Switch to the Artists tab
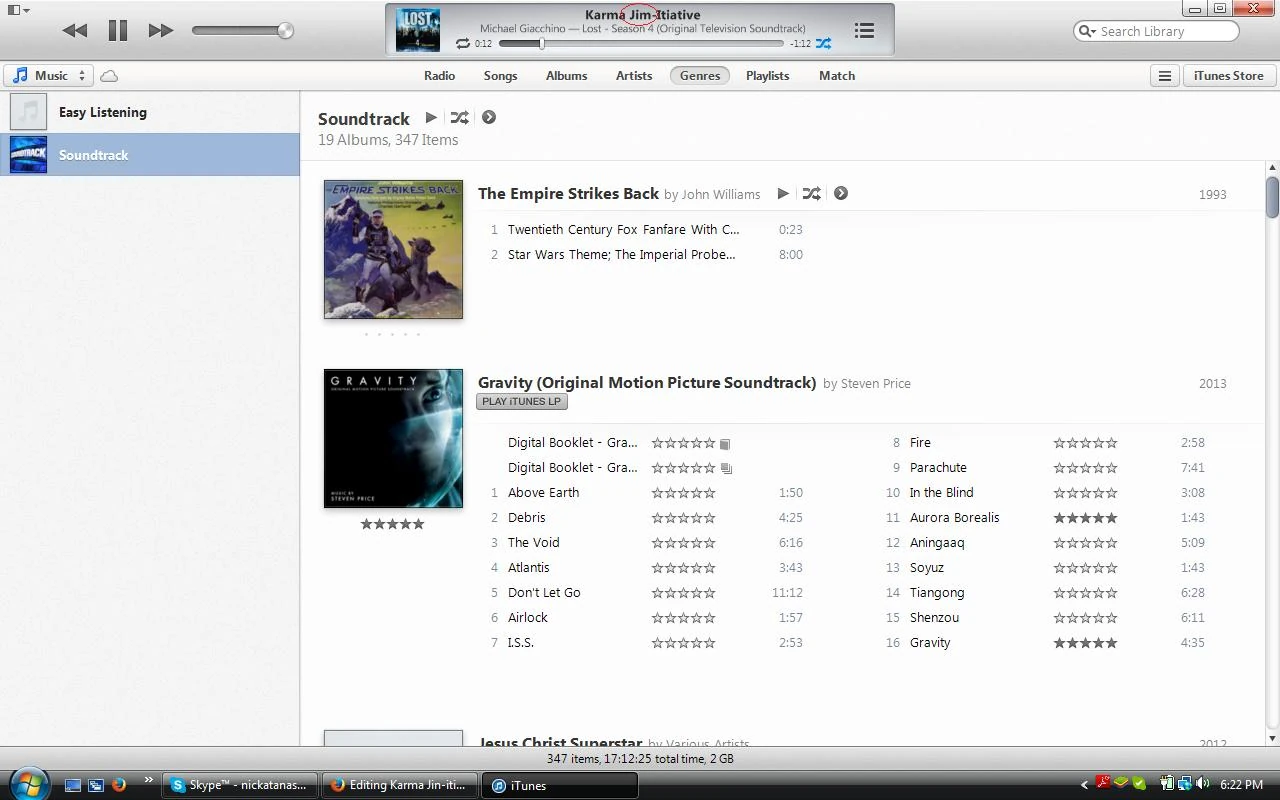1280x800 pixels. [x=634, y=76]
